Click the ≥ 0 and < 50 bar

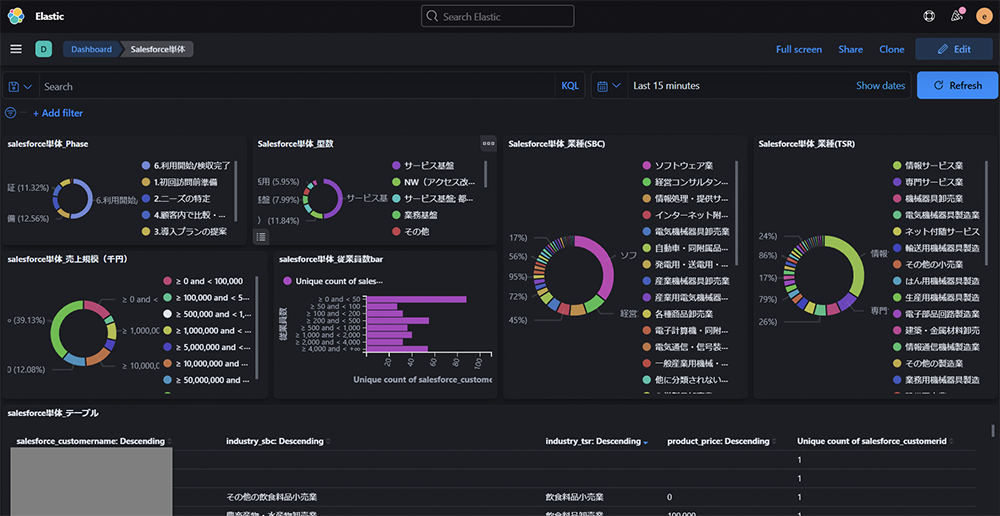click(x=416, y=299)
